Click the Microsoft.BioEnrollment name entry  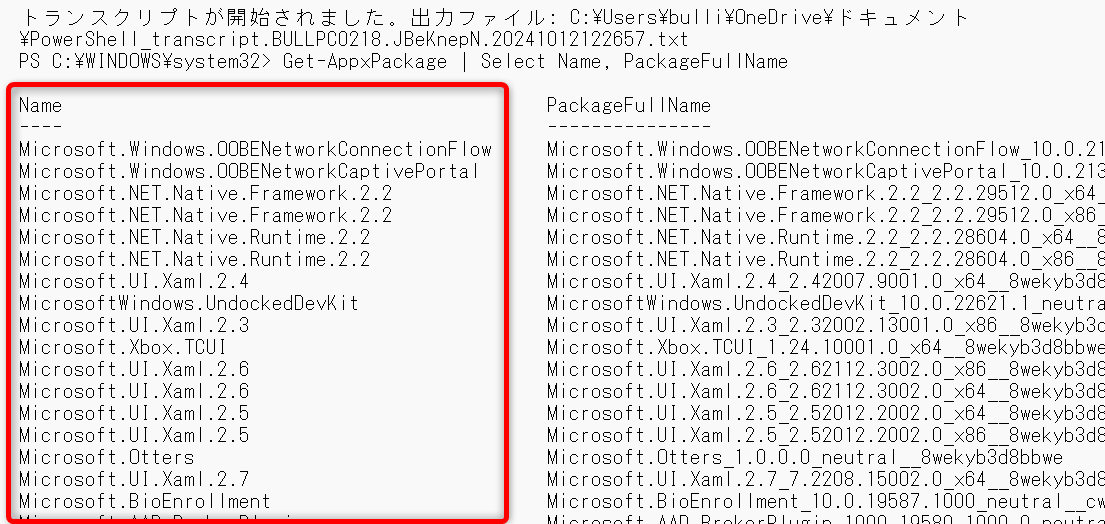click(x=144, y=501)
